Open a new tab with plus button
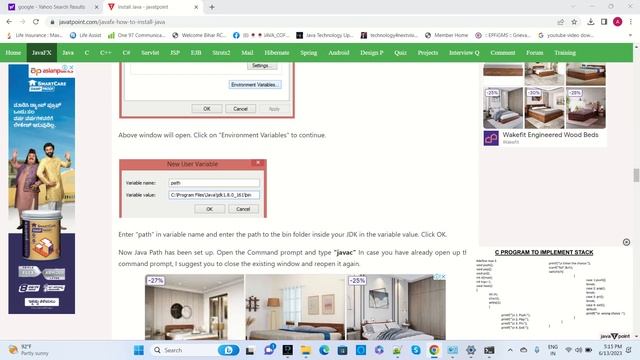 pos(212,7)
